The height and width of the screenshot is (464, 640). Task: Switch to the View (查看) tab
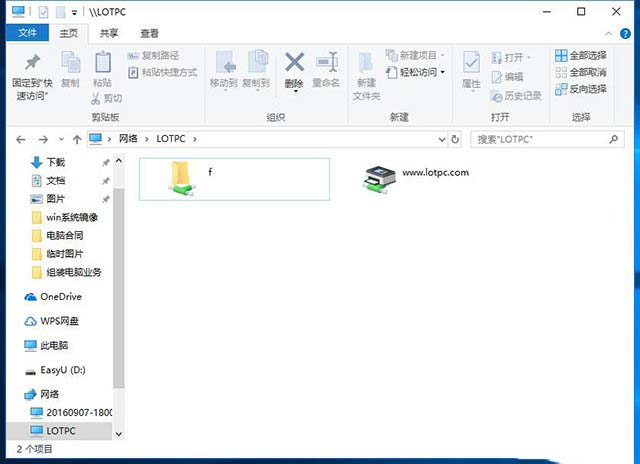tap(149, 33)
